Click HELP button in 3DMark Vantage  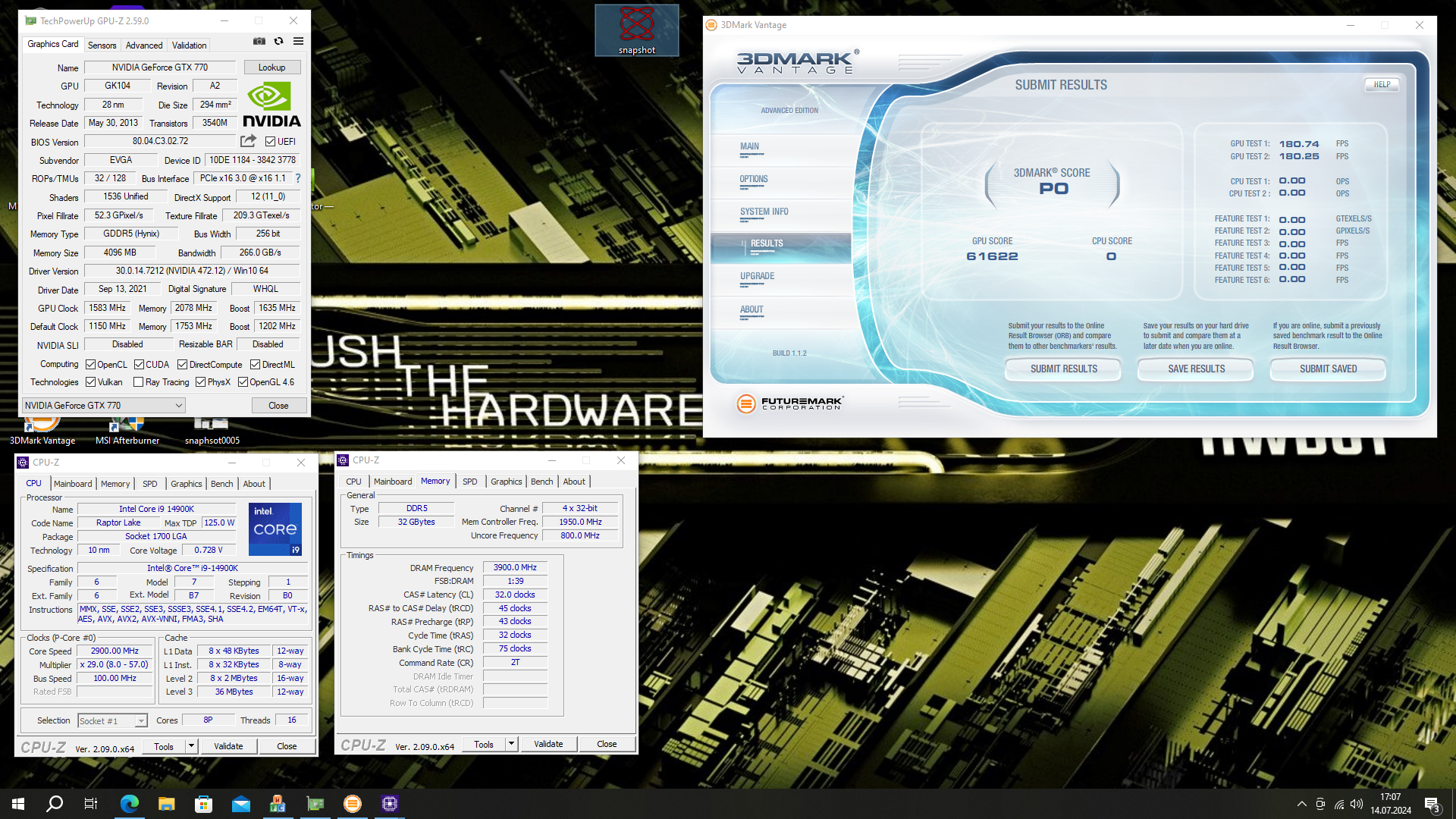tap(1382, 85)
